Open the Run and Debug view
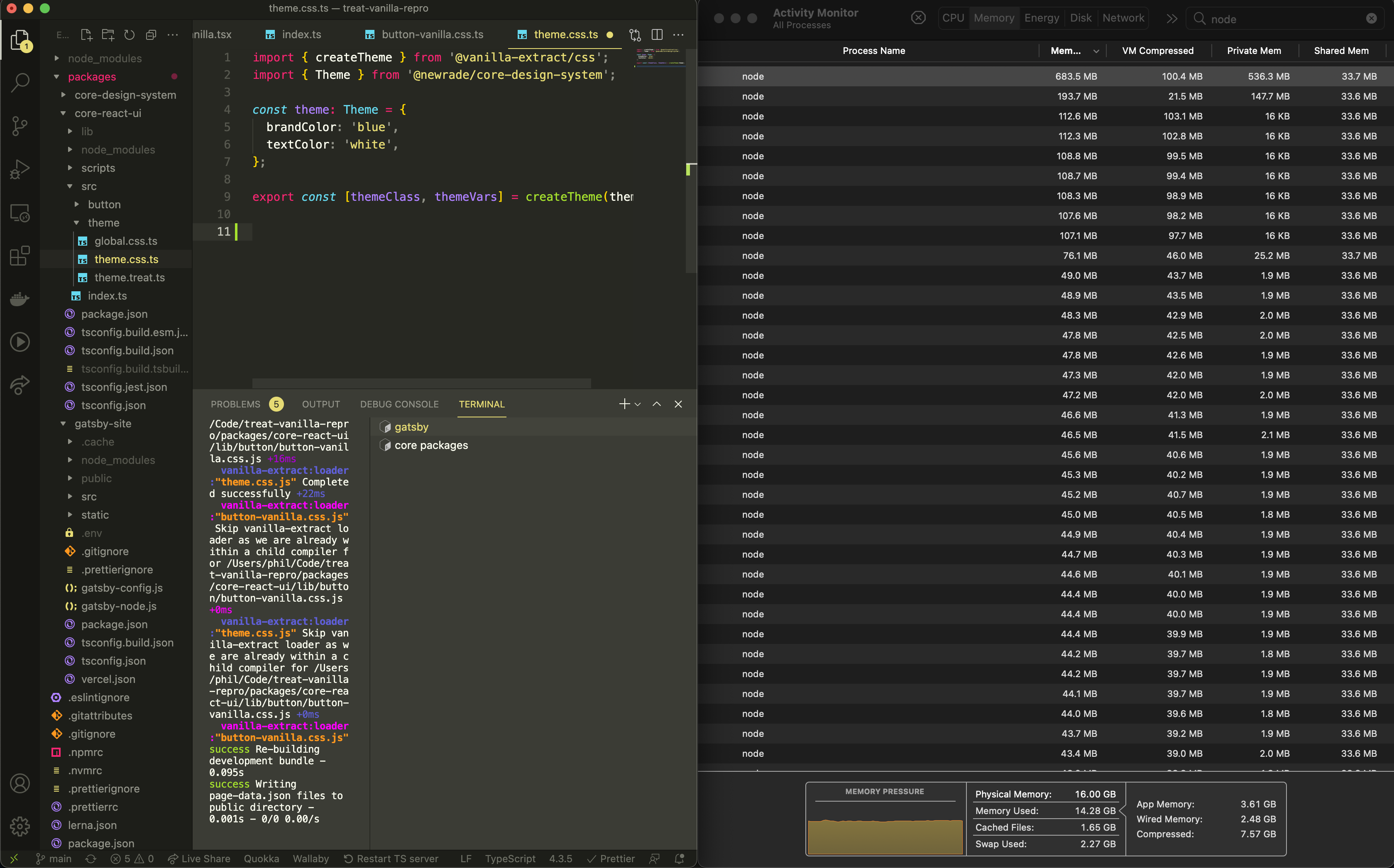The image size is (1394, 868). pyautogui.click(x=20, y=169)
